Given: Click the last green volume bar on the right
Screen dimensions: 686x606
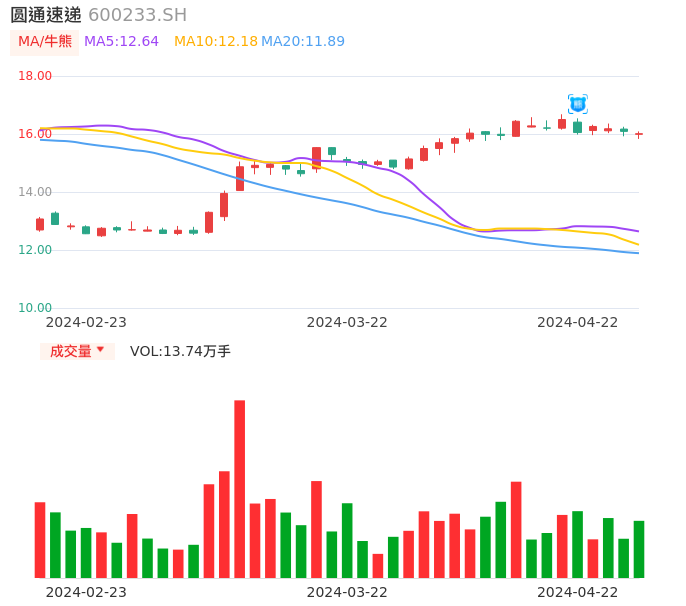Looking at the screenshot, I should [x=638, y=549].
